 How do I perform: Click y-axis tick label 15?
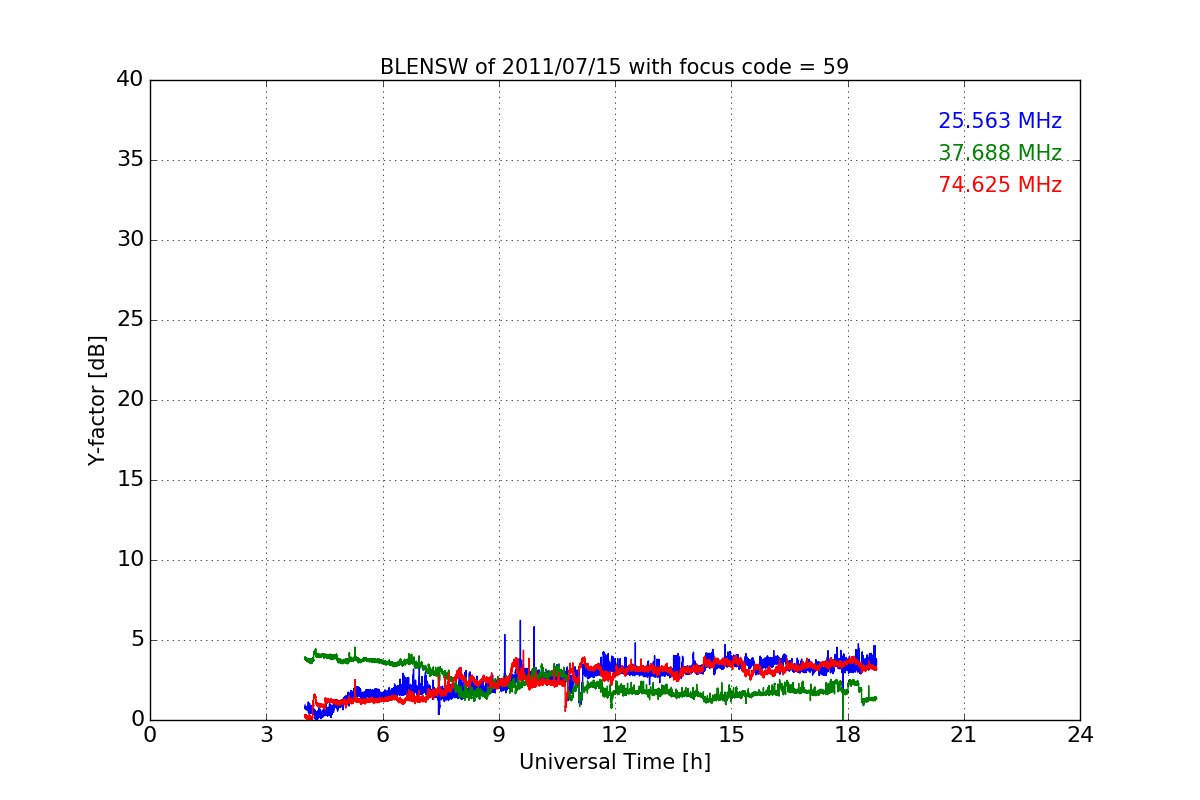coord(130,480)
